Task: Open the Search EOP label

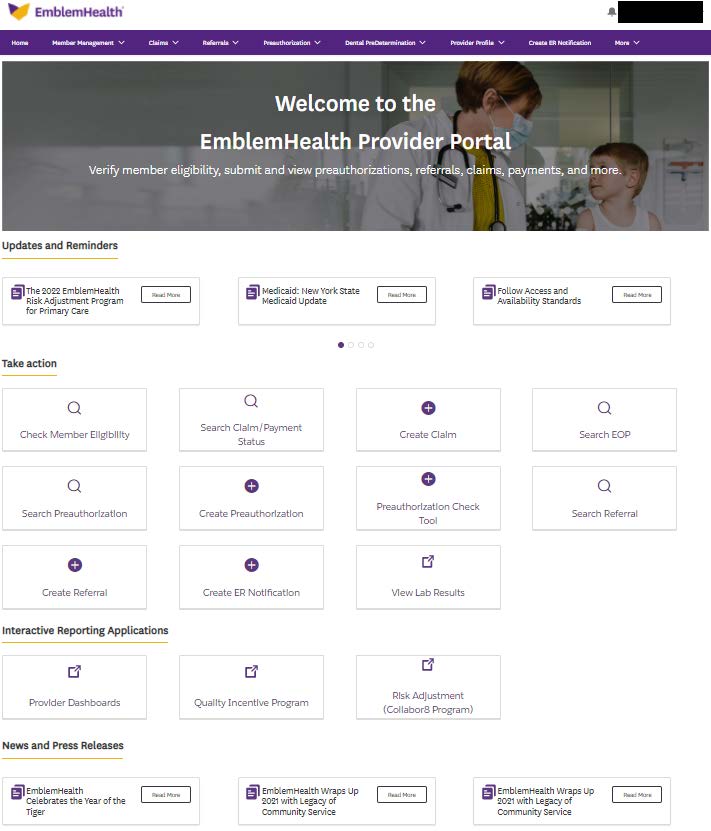Action: 605,435
